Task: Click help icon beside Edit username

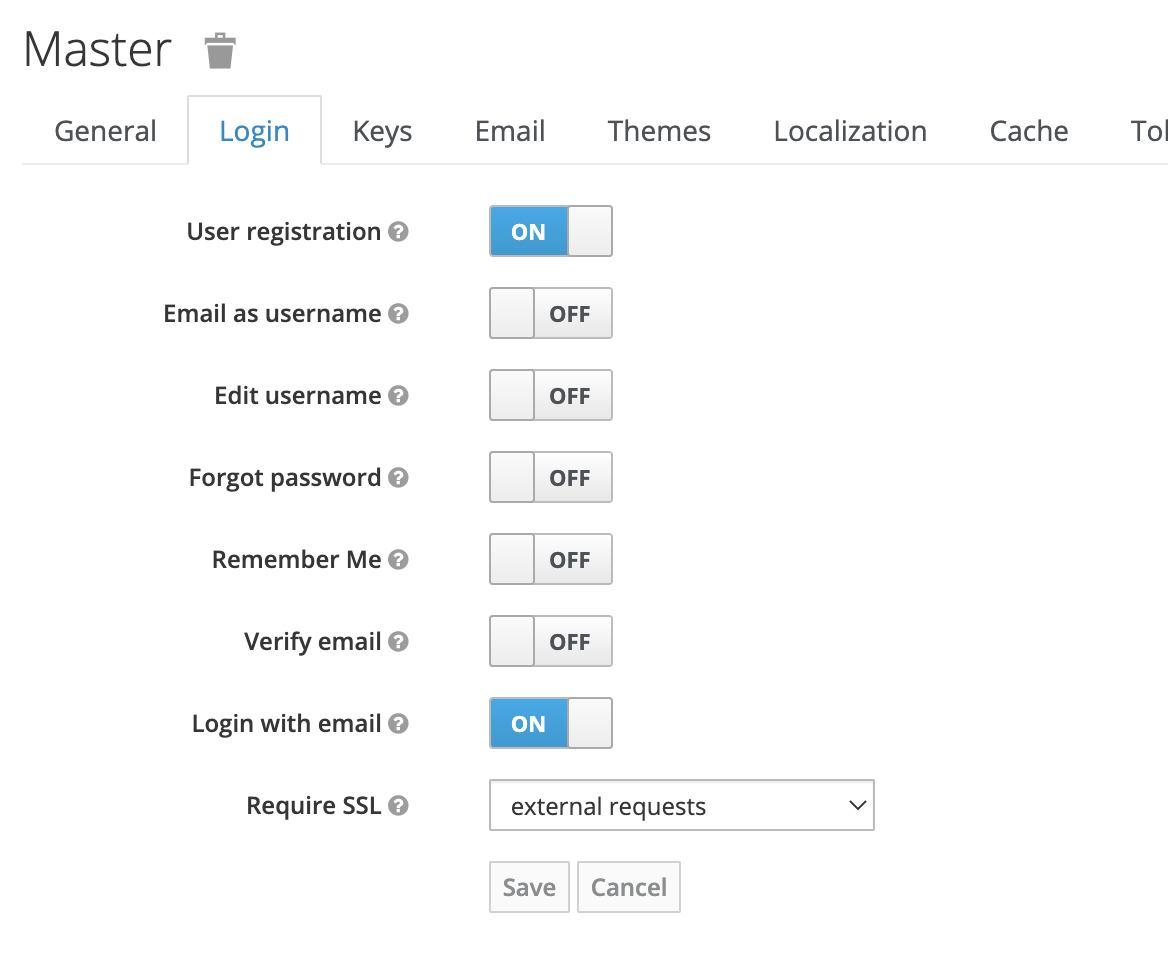Action: [x=398, y=396]
